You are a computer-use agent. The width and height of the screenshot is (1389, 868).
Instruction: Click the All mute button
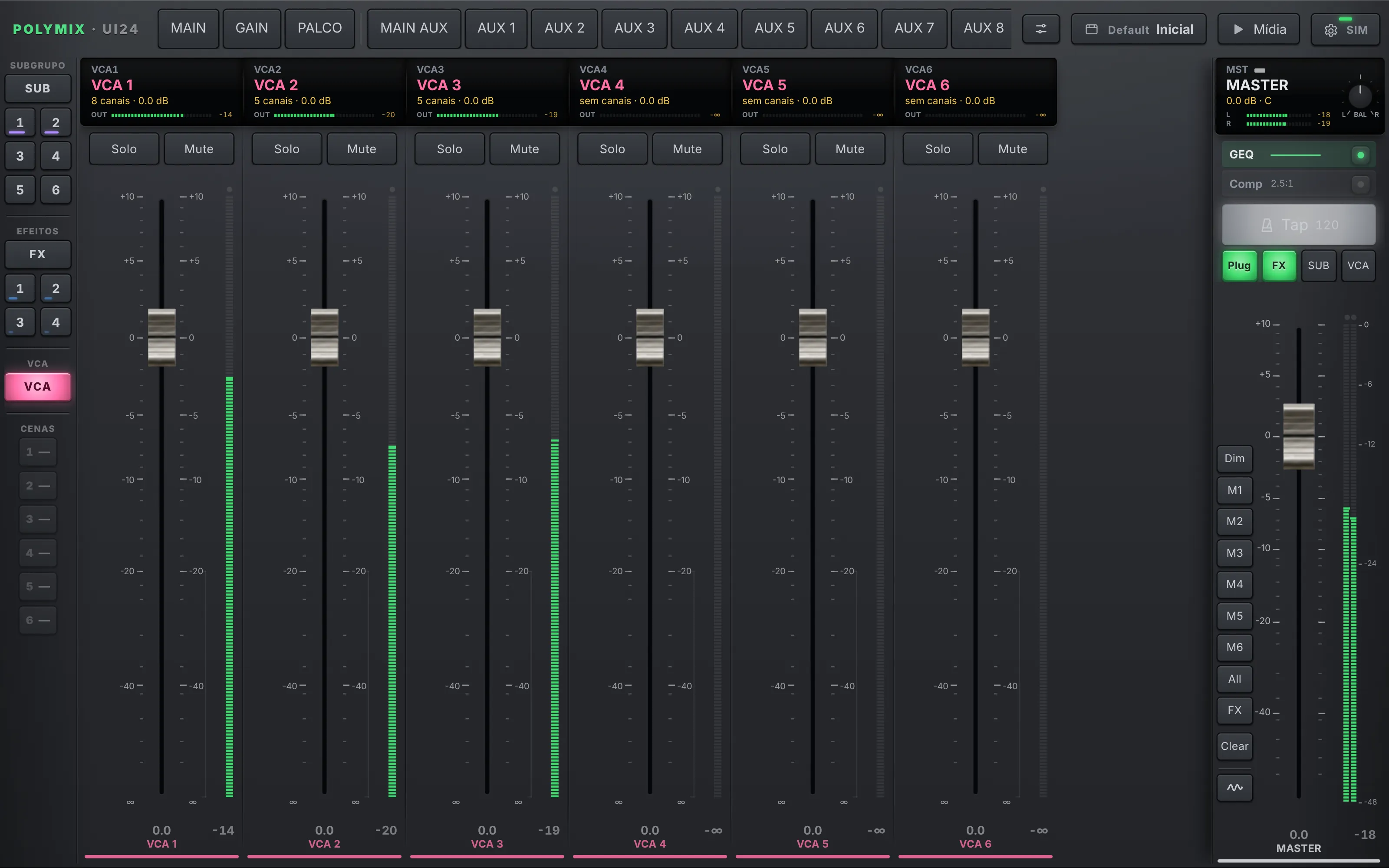[1234, 678]
